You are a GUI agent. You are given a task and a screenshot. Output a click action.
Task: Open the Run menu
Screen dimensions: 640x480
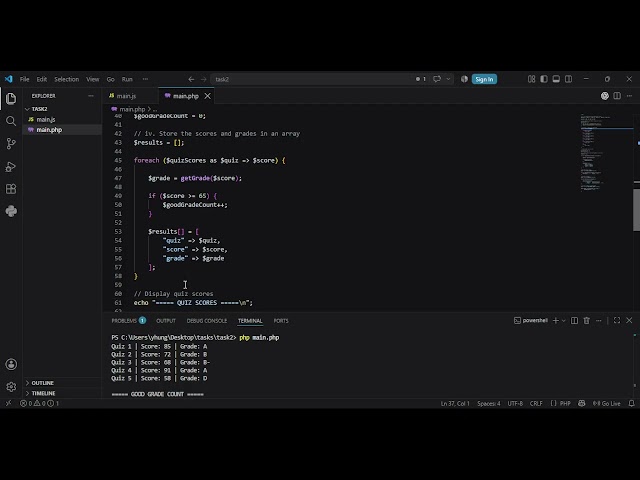127,79
